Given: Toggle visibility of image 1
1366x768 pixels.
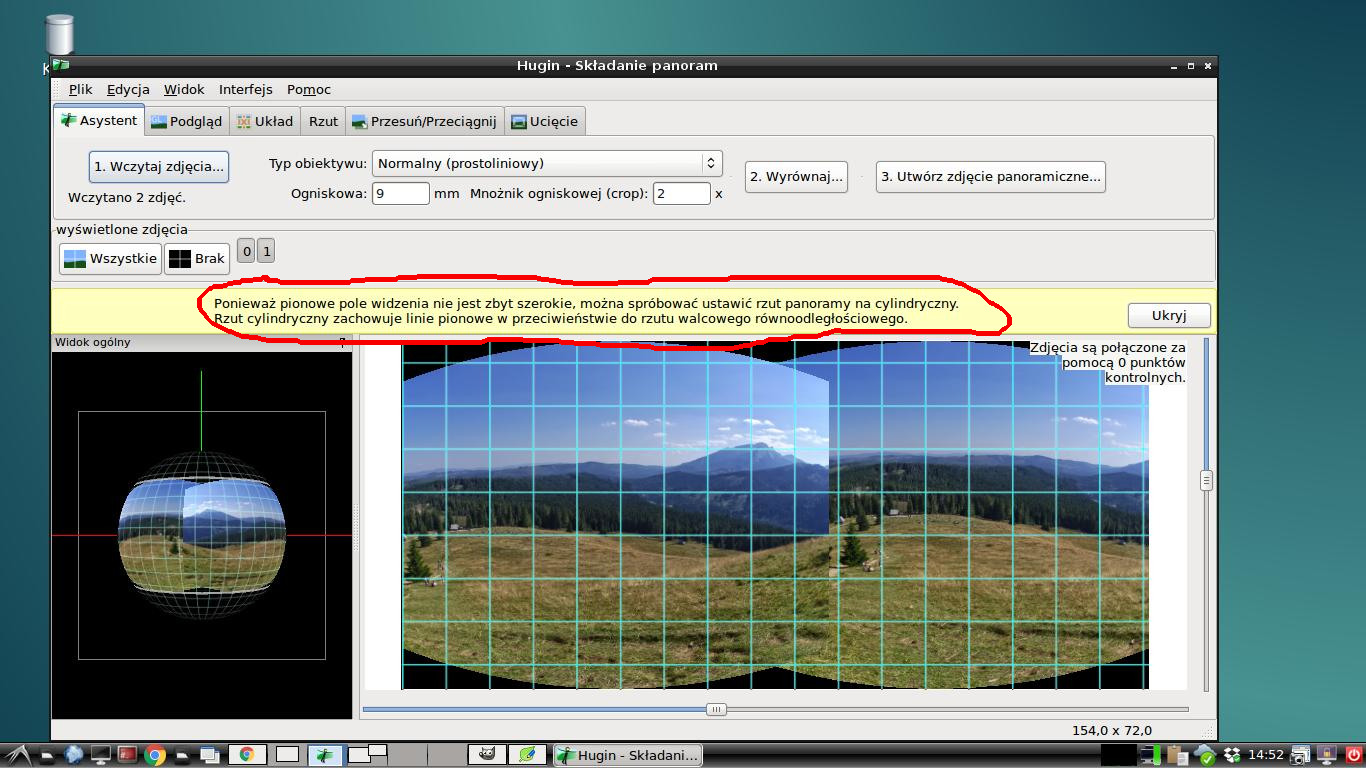Looking at the screenshot, I should click(266, 252).
